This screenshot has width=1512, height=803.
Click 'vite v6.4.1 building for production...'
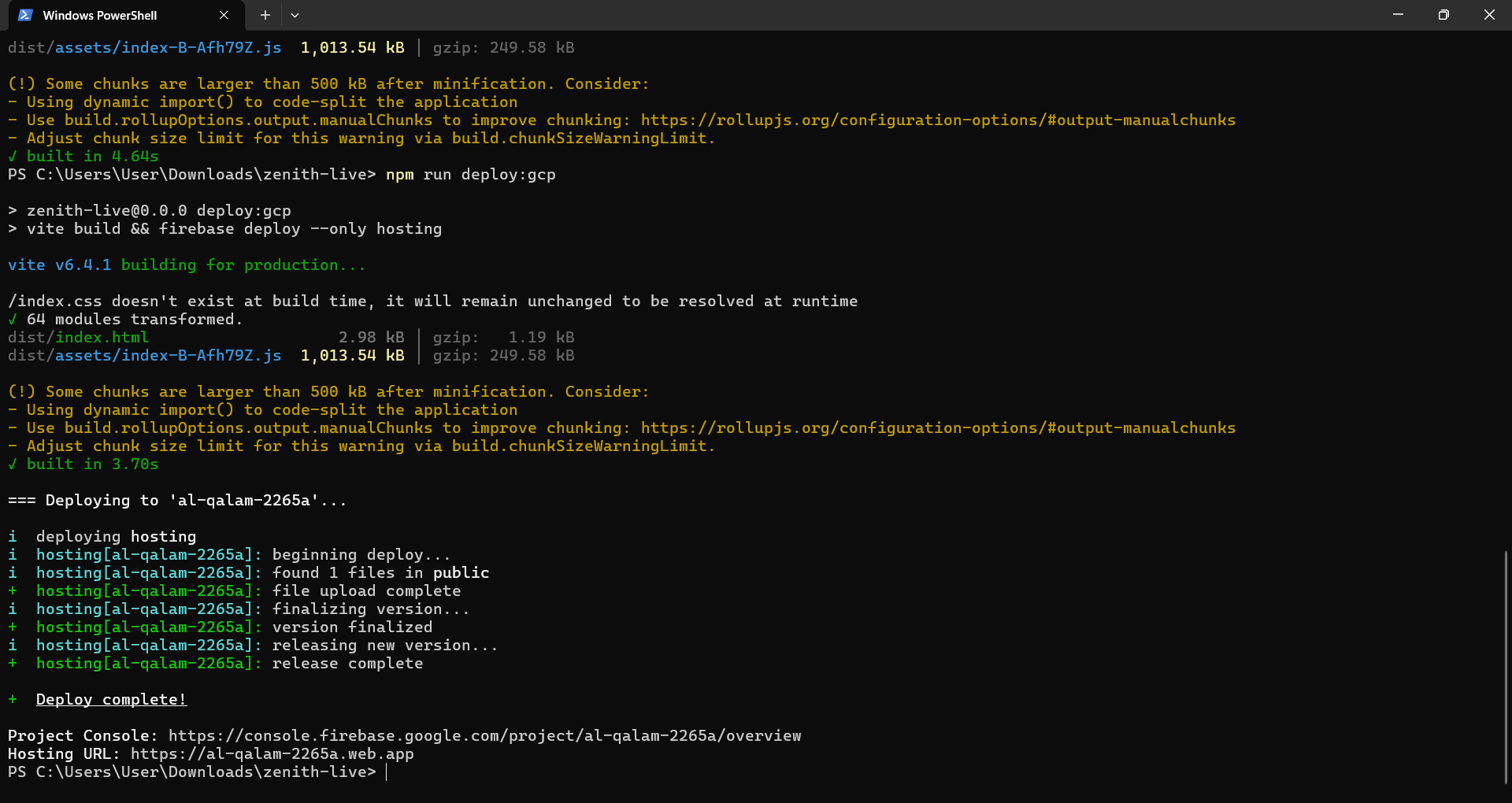pyautogui.click(x=187, y=265)
